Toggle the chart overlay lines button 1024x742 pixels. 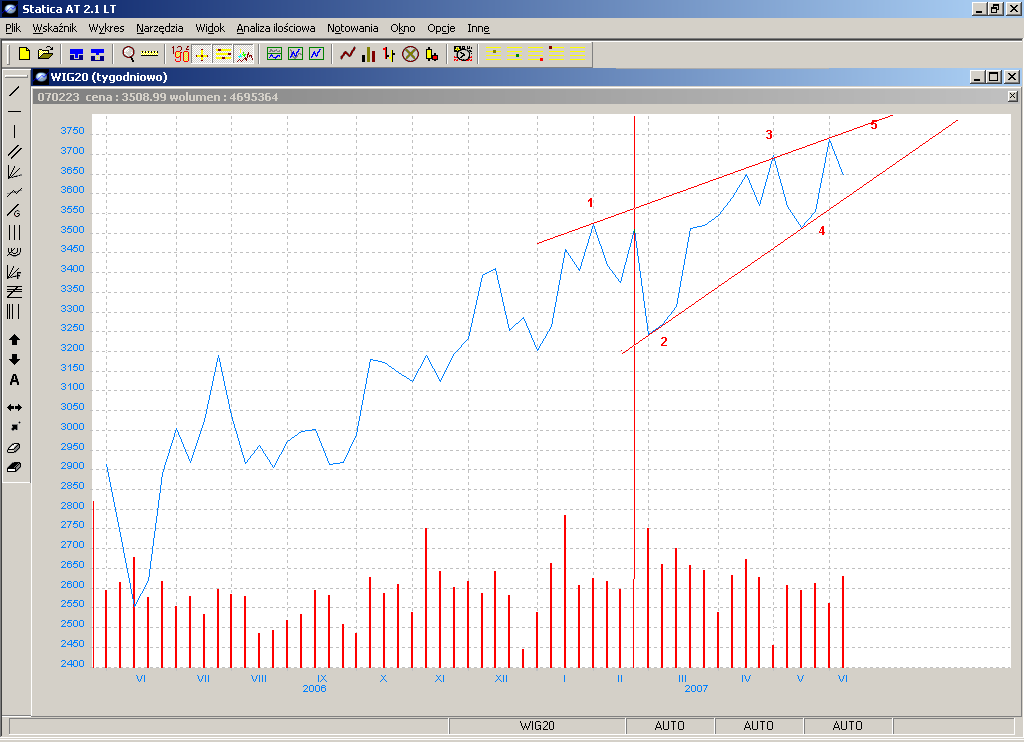(244, 54)
